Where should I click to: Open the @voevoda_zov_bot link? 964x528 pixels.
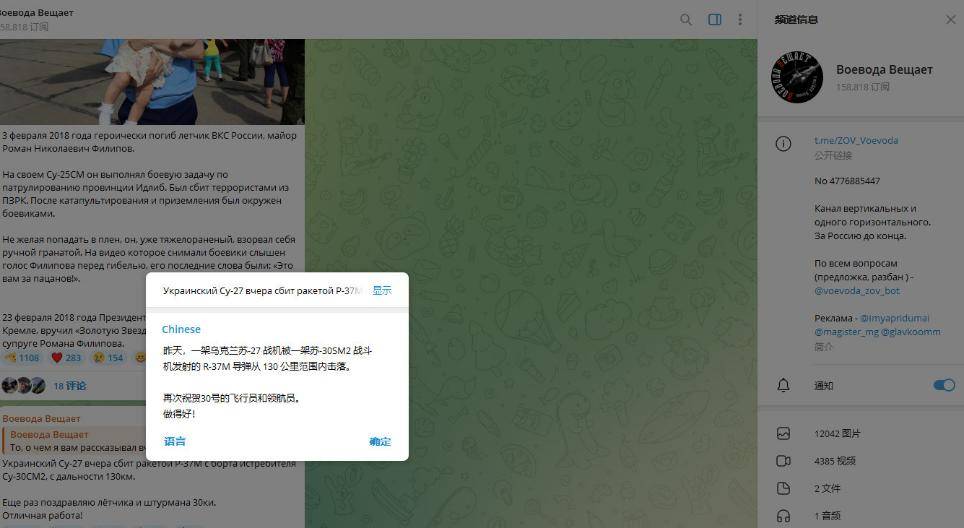(x=856, y=291)
